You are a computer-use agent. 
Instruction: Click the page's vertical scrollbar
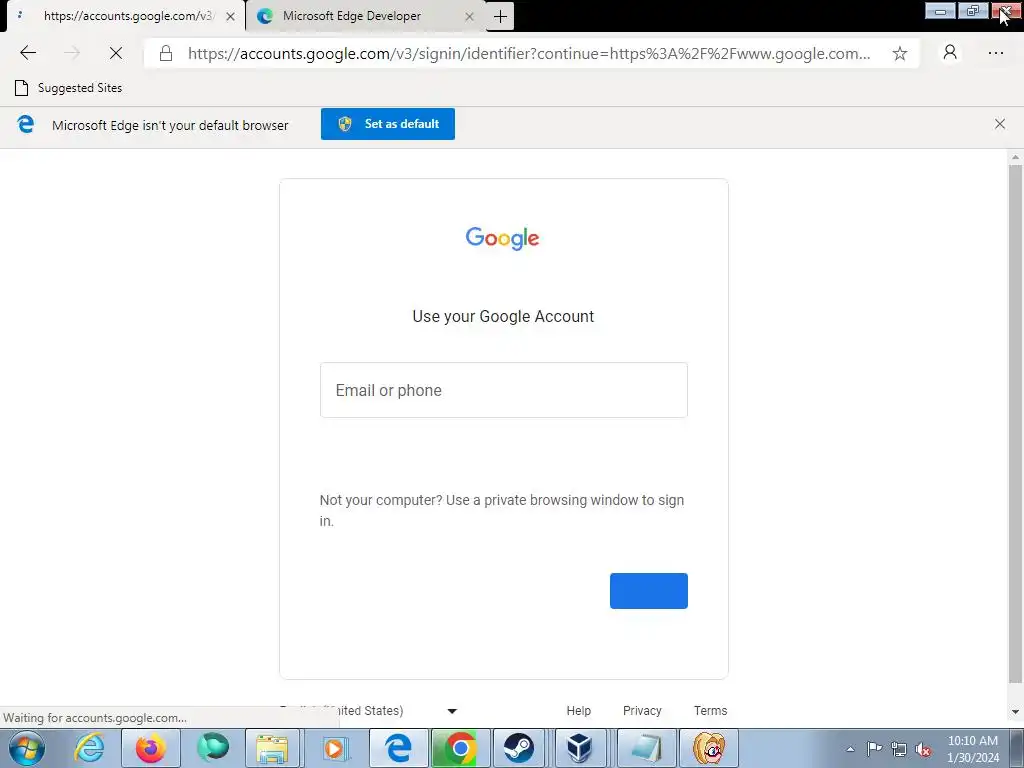1015,424
